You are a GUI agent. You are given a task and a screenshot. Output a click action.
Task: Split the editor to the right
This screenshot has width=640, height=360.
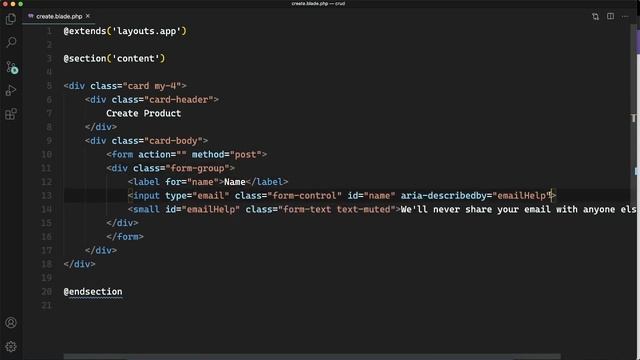611,16
